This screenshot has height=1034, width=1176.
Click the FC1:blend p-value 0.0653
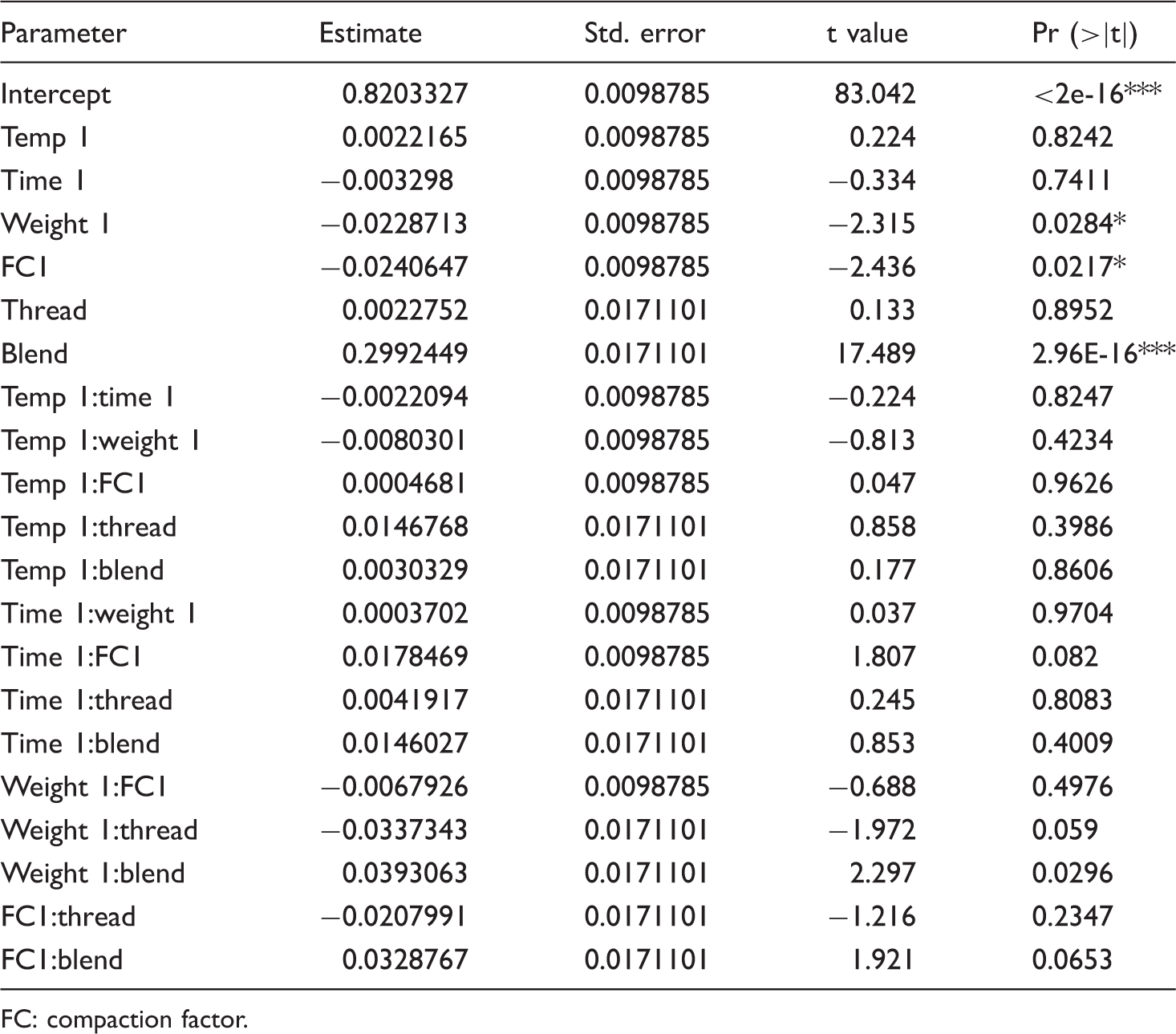click(x=1073, y=960)
